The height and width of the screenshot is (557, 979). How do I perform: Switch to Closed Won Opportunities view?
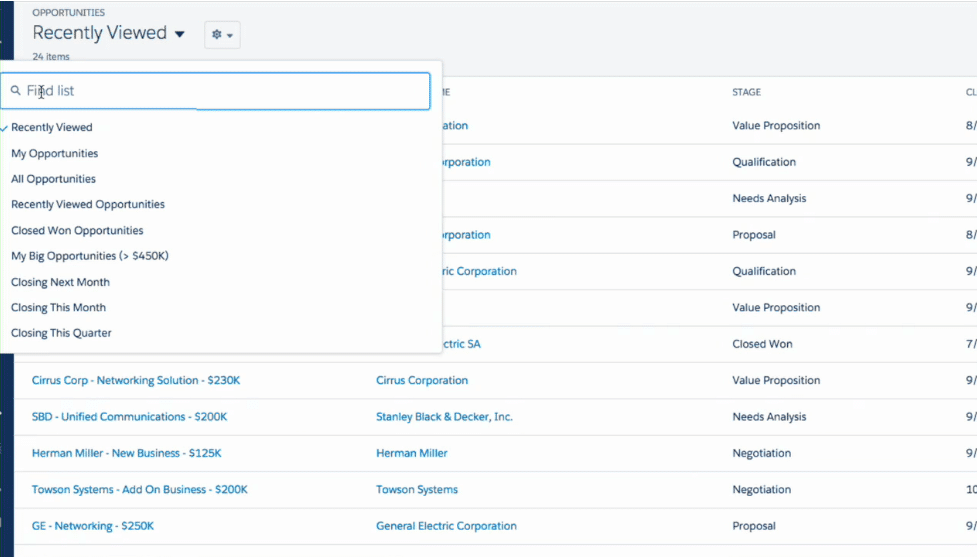(x=77, y=231)
